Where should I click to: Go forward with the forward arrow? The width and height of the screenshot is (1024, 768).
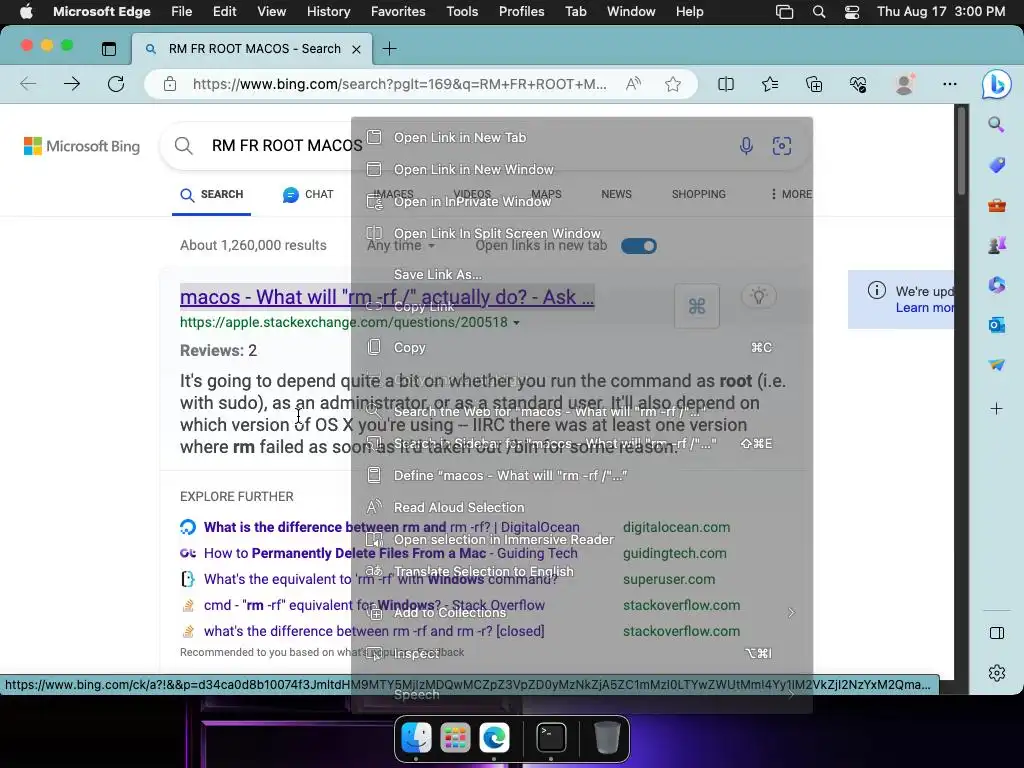click(x=72, y=84)
